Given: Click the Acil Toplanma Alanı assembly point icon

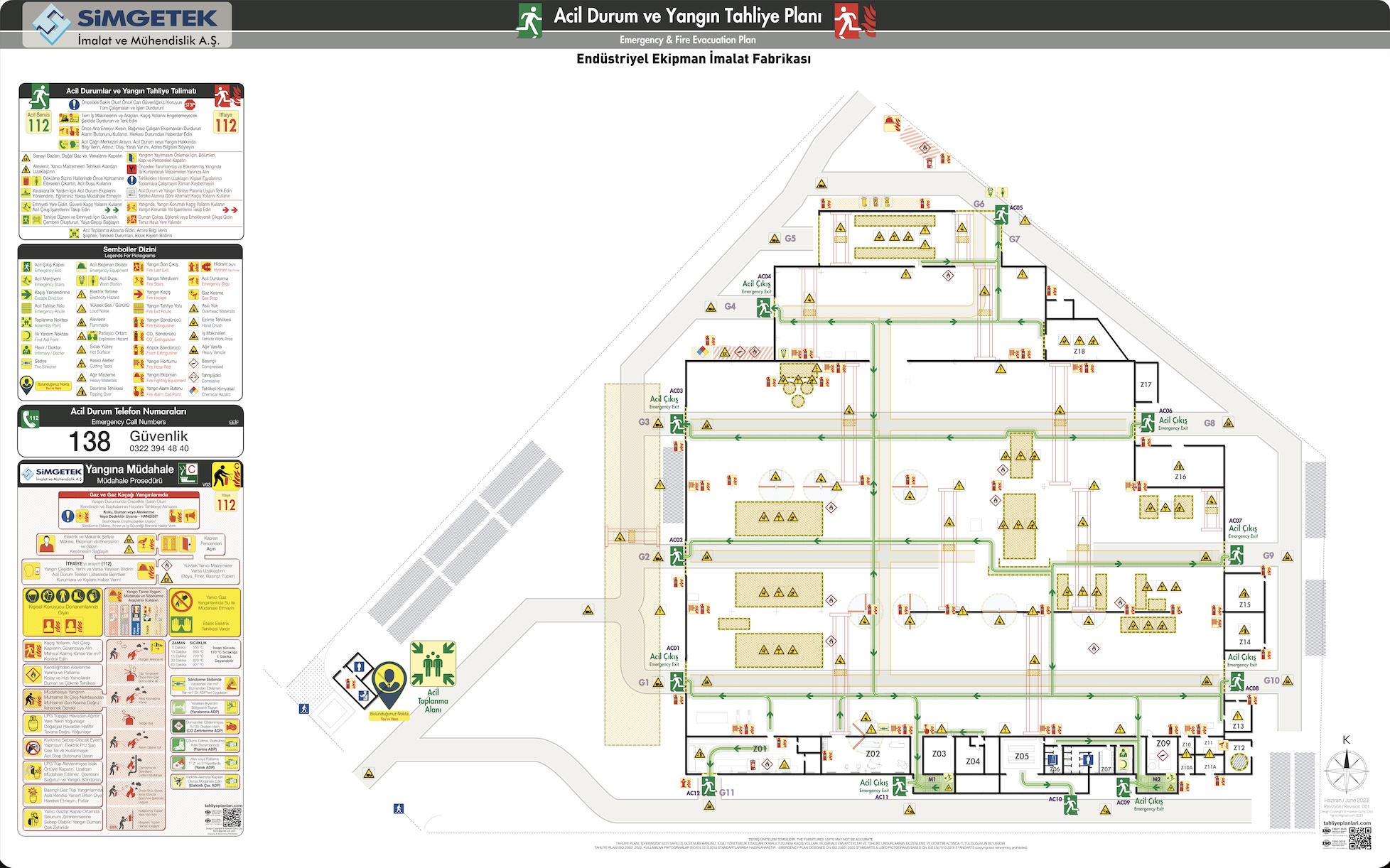Looking at the screenshot, I should pyautogui.click(x=433, y=664).
